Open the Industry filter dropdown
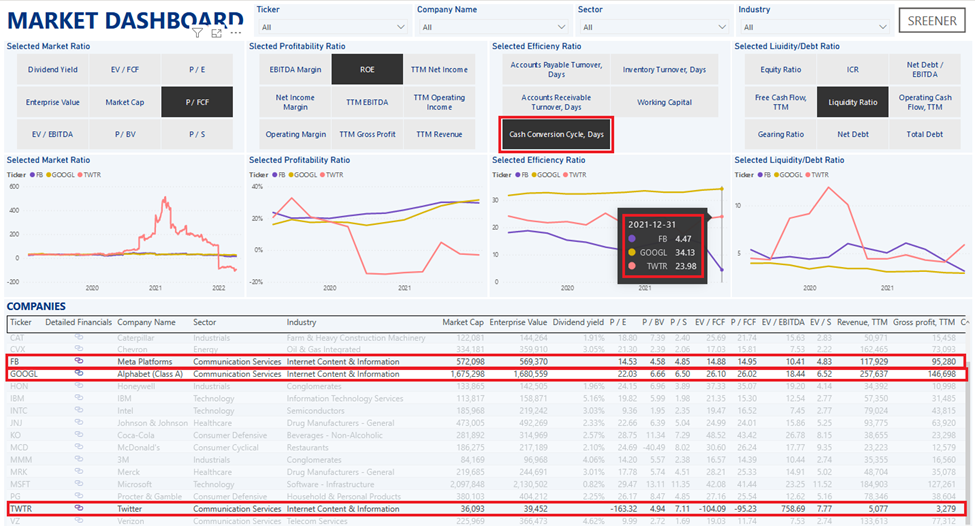Screen dimensions: 975x526 (813, 27)
